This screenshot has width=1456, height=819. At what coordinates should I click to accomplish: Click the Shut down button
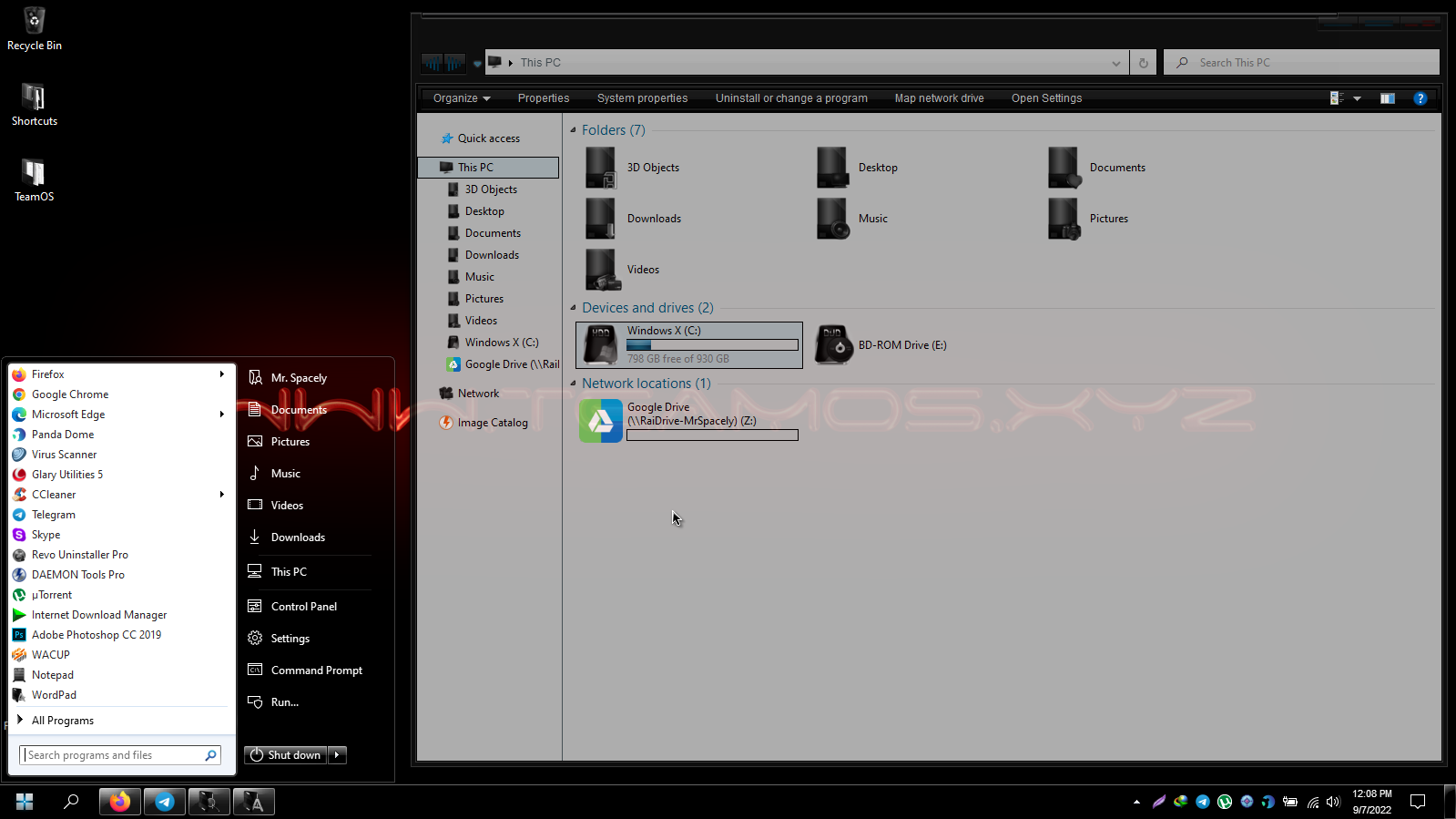coord(286,755)
